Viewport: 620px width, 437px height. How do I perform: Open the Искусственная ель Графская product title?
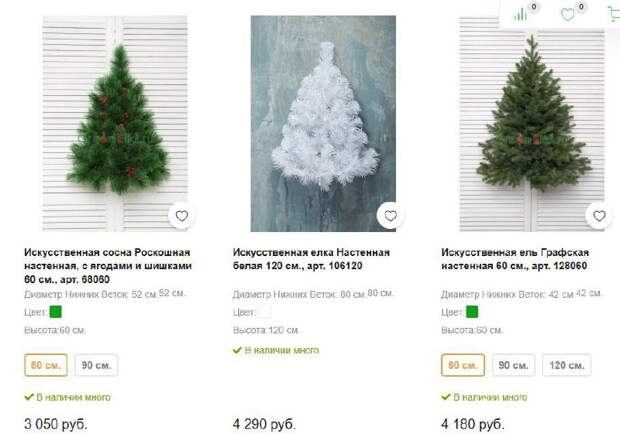coord(515,259)
